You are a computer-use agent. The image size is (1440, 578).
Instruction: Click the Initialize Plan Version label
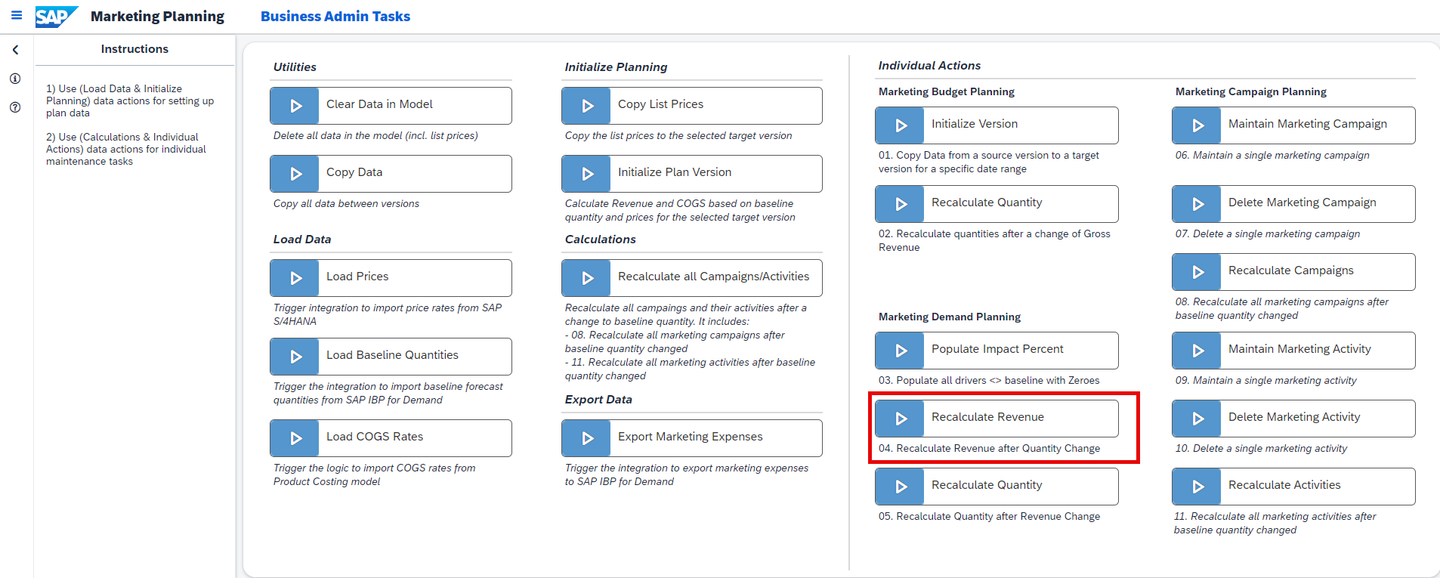pos(674,172)
